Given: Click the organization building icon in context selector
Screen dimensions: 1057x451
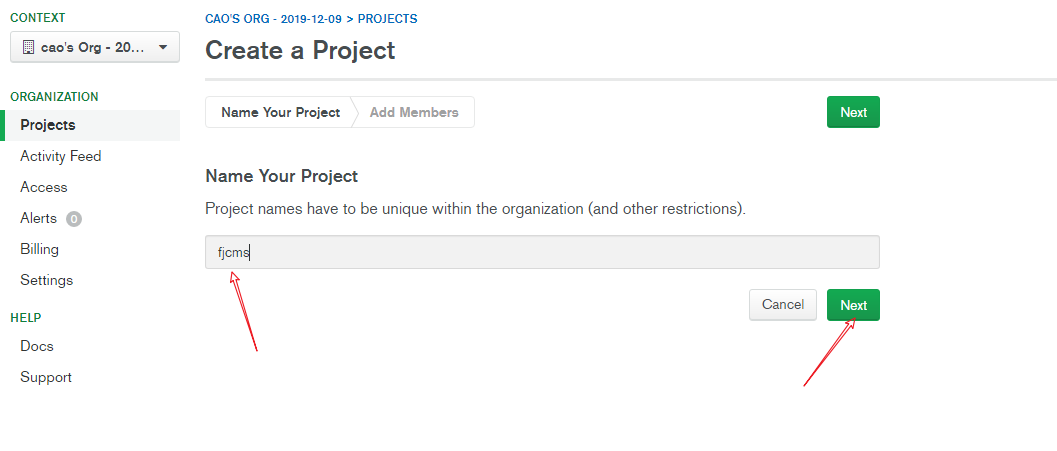Looking at the screenshot, I should (28, 48).
